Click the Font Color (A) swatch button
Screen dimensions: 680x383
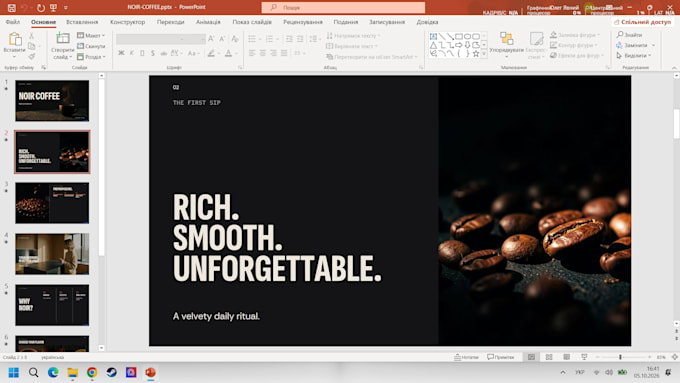click(229, 53)
